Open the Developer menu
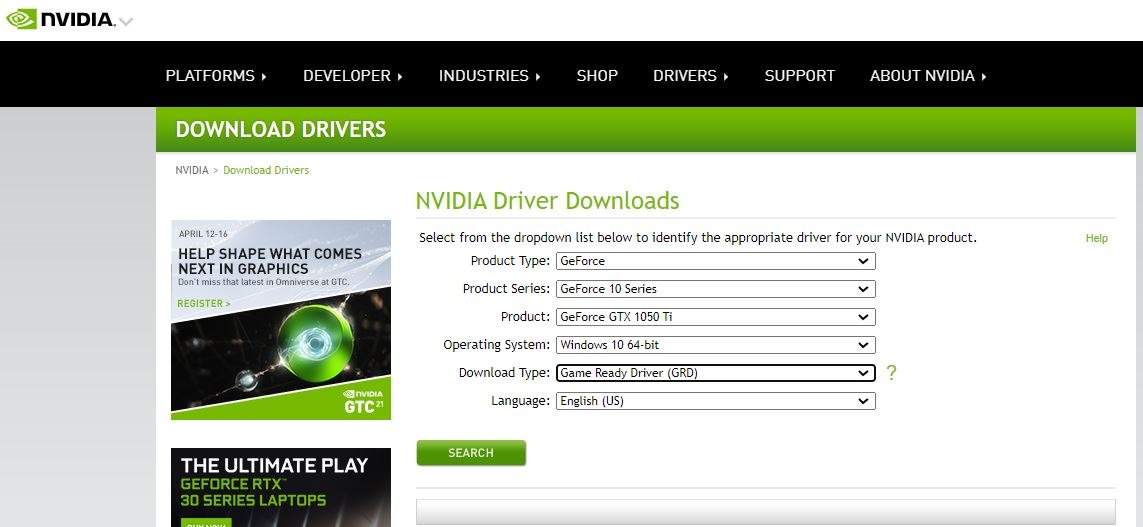The image size is (1143, 527). pos(352,76)
